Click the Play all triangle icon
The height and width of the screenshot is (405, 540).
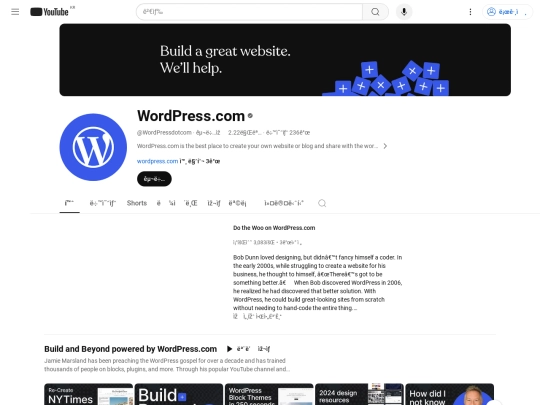click(229, 349)
